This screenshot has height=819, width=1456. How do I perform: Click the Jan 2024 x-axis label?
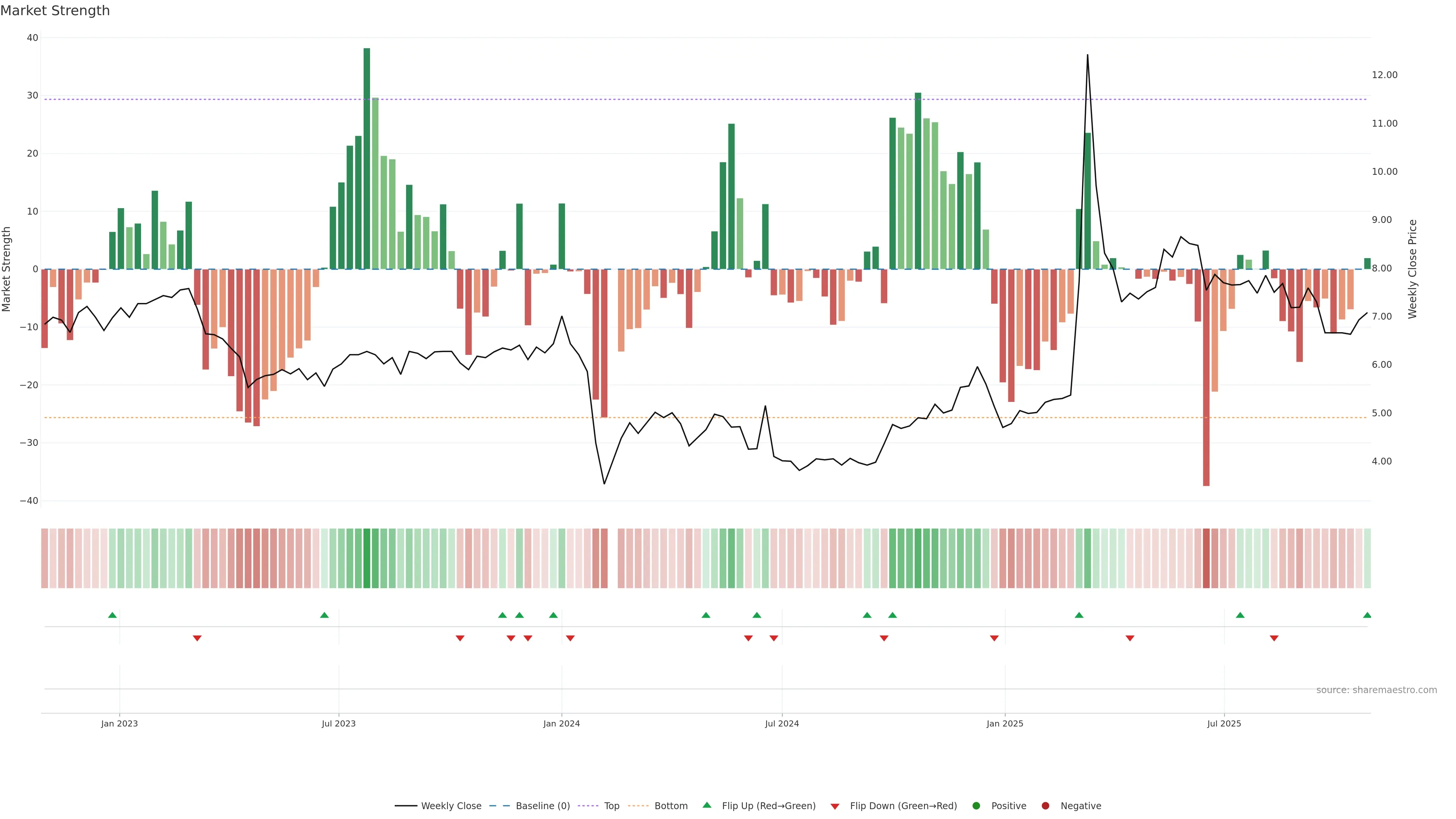pyautogui.click(x=561, y=723)
